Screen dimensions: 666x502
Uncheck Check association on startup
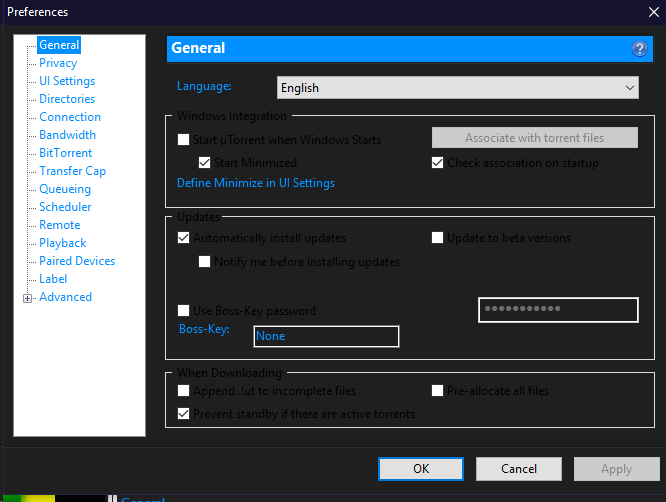click(x=437, y=163)
